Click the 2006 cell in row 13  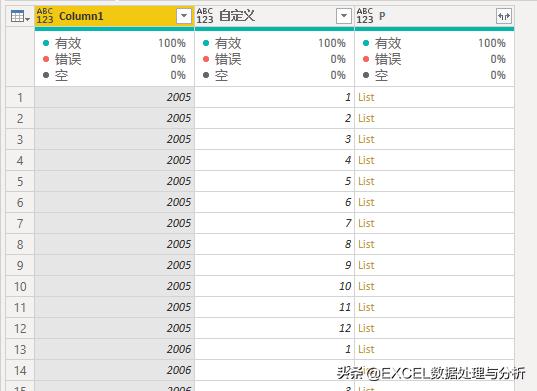(x=114, y=349)
